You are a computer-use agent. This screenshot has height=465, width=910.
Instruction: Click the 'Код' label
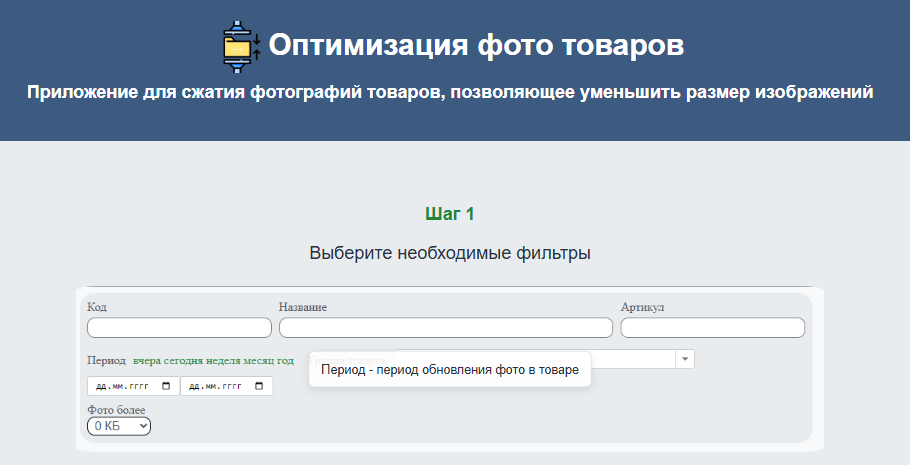click(x=97, y=307)
